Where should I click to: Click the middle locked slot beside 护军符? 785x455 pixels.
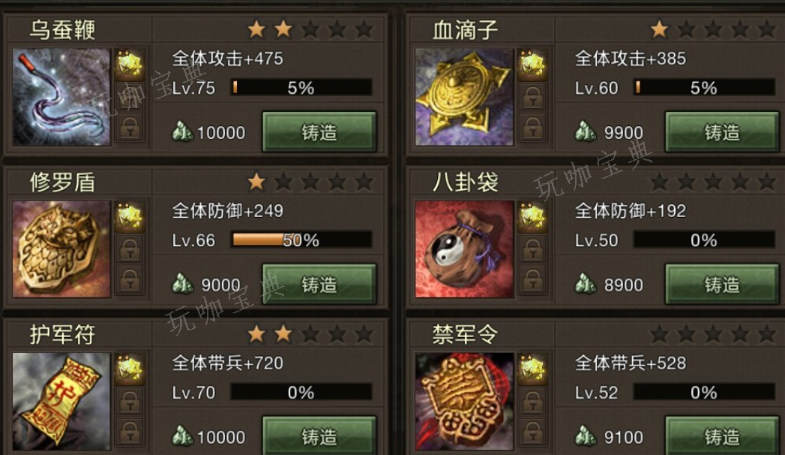coord(130,401)
